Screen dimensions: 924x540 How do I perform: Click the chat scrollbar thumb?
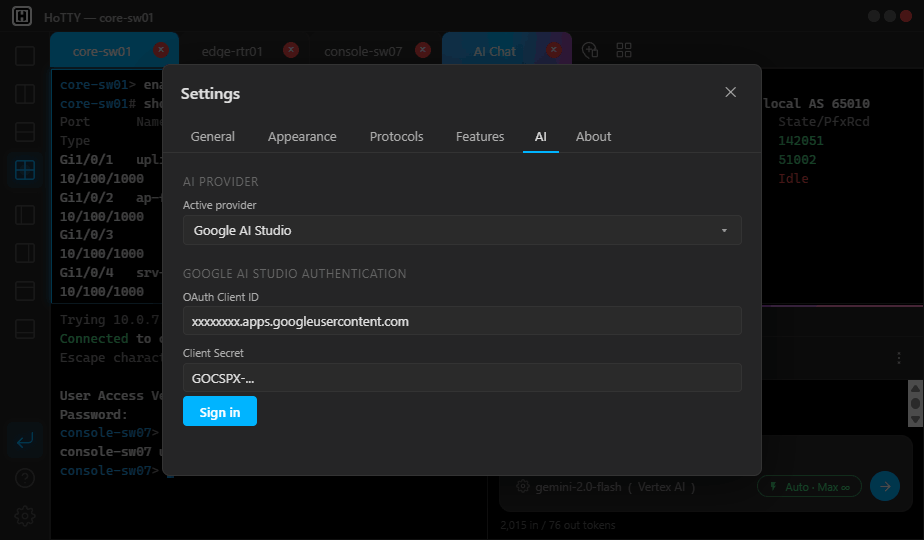(915, 403)
